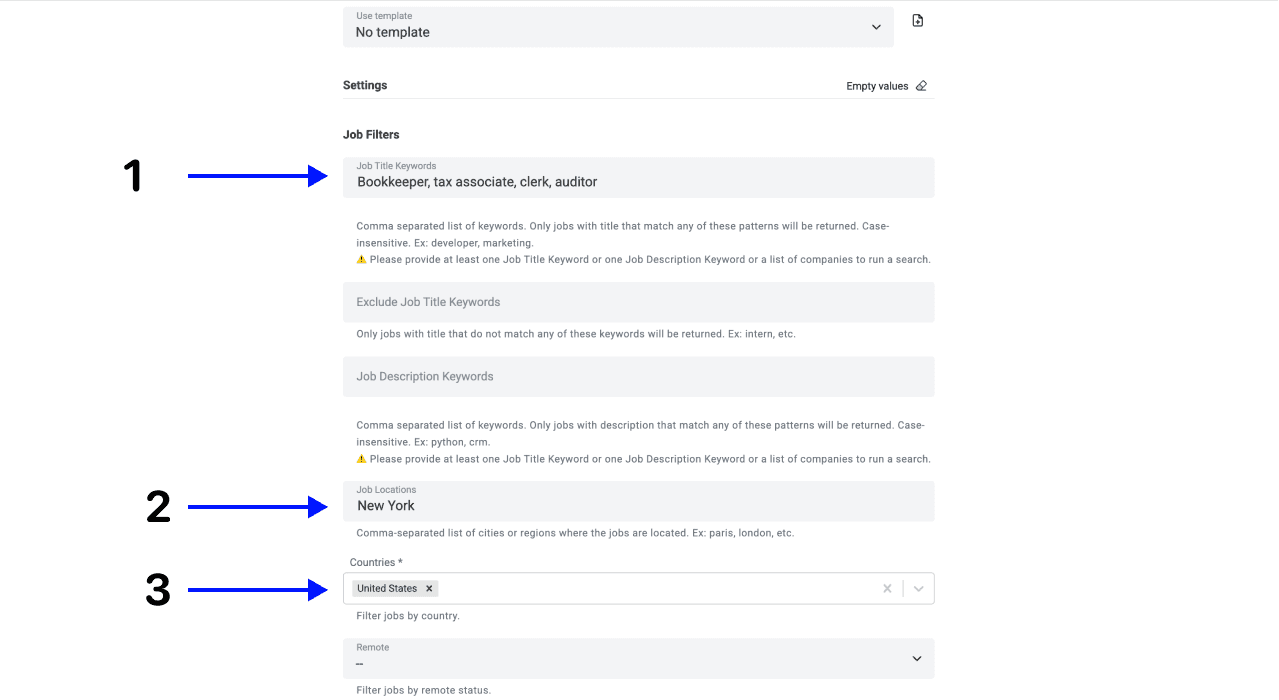Click the warning icon below Job Description Keywords

(x=361, y=458)
